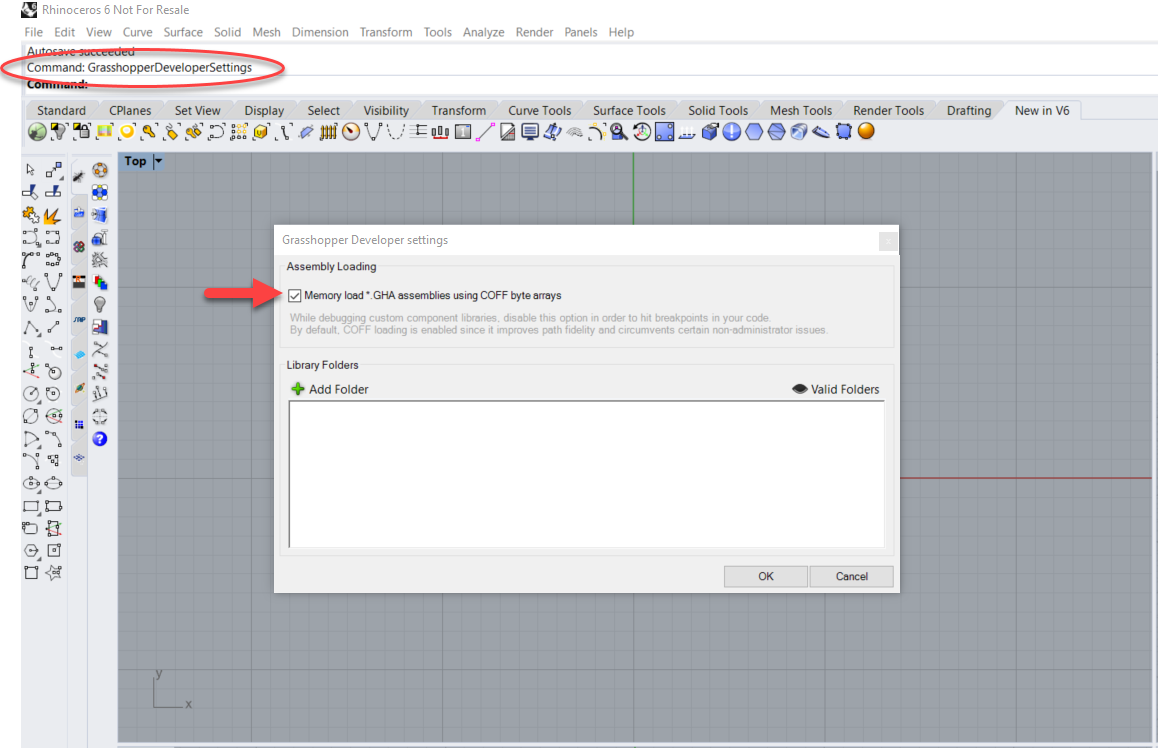Click the Add Folder button
The width and height of the screenshot is (1158, 748).
pyautogui.click(x=329, y=389)
